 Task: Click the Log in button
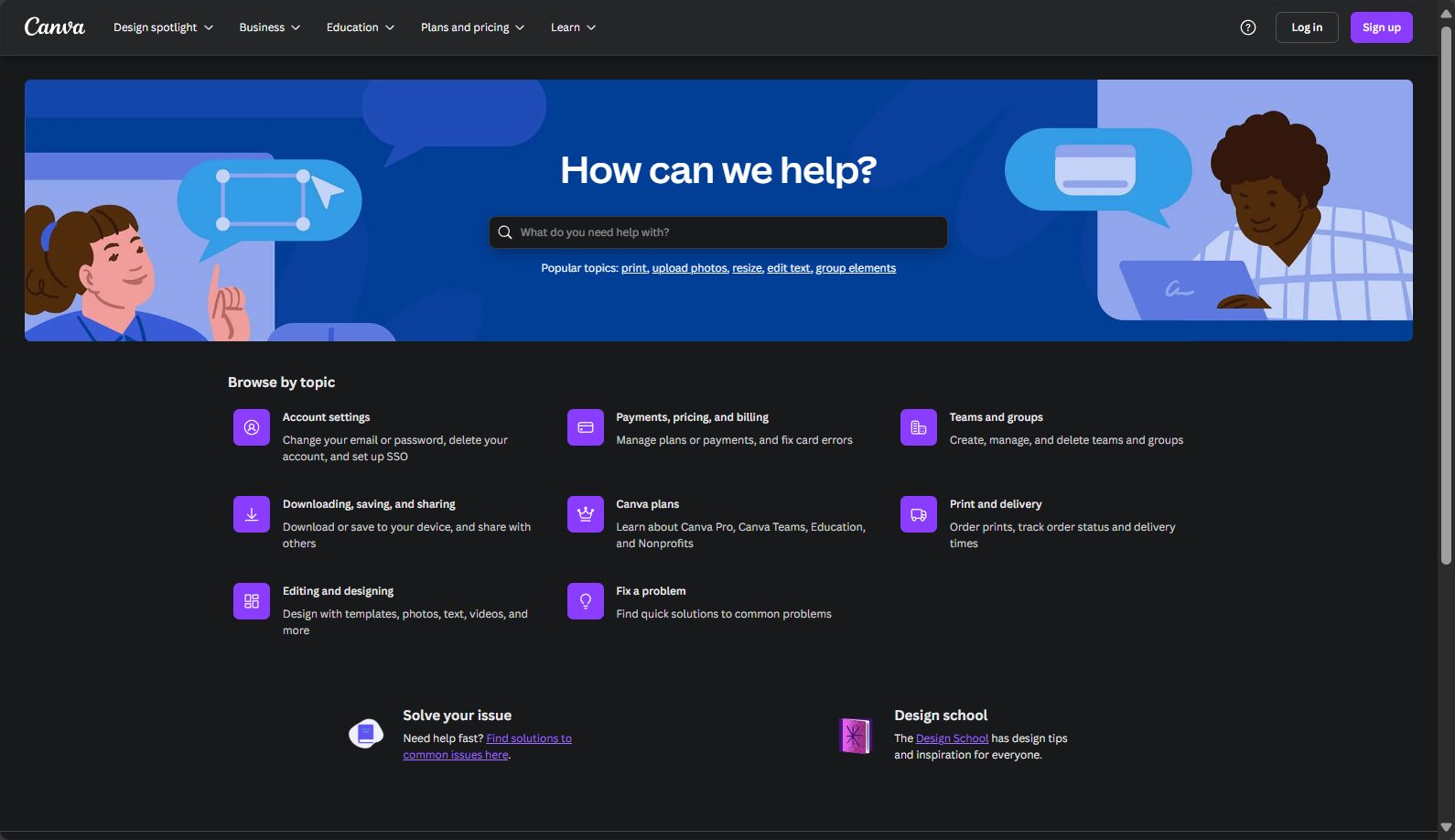click(1307, 27)
